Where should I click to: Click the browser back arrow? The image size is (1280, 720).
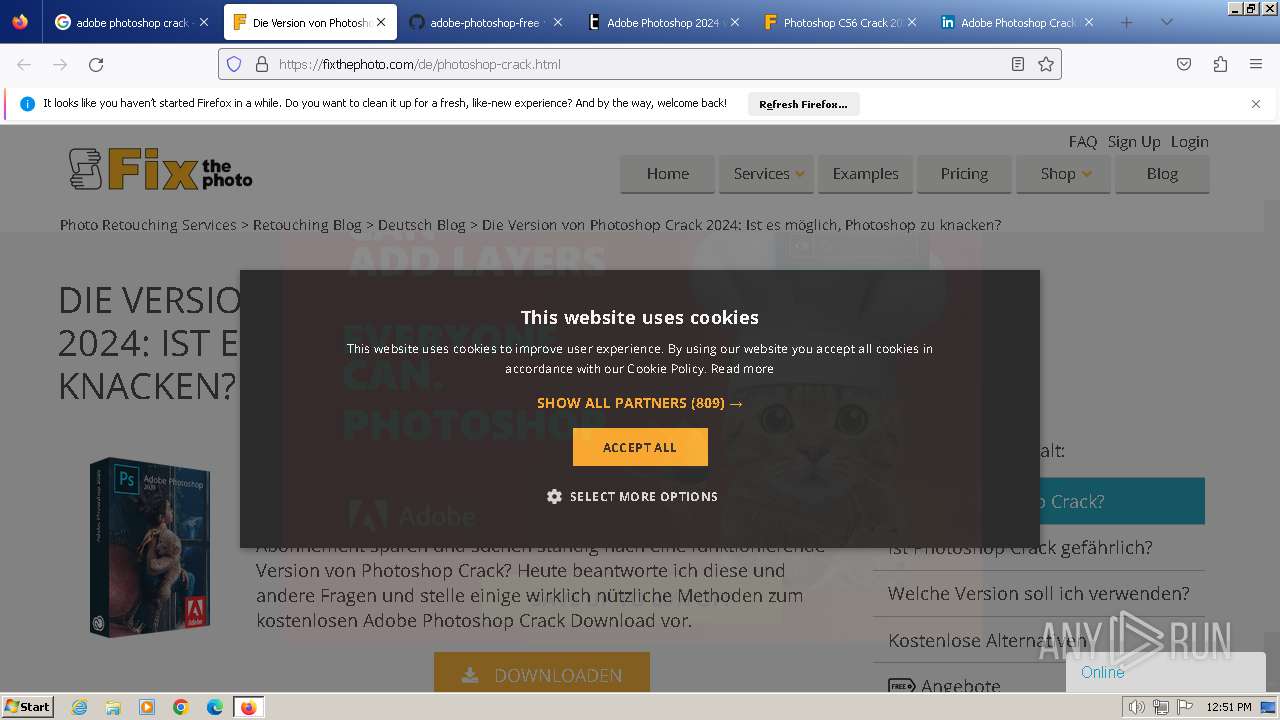(x=24, y=64)
